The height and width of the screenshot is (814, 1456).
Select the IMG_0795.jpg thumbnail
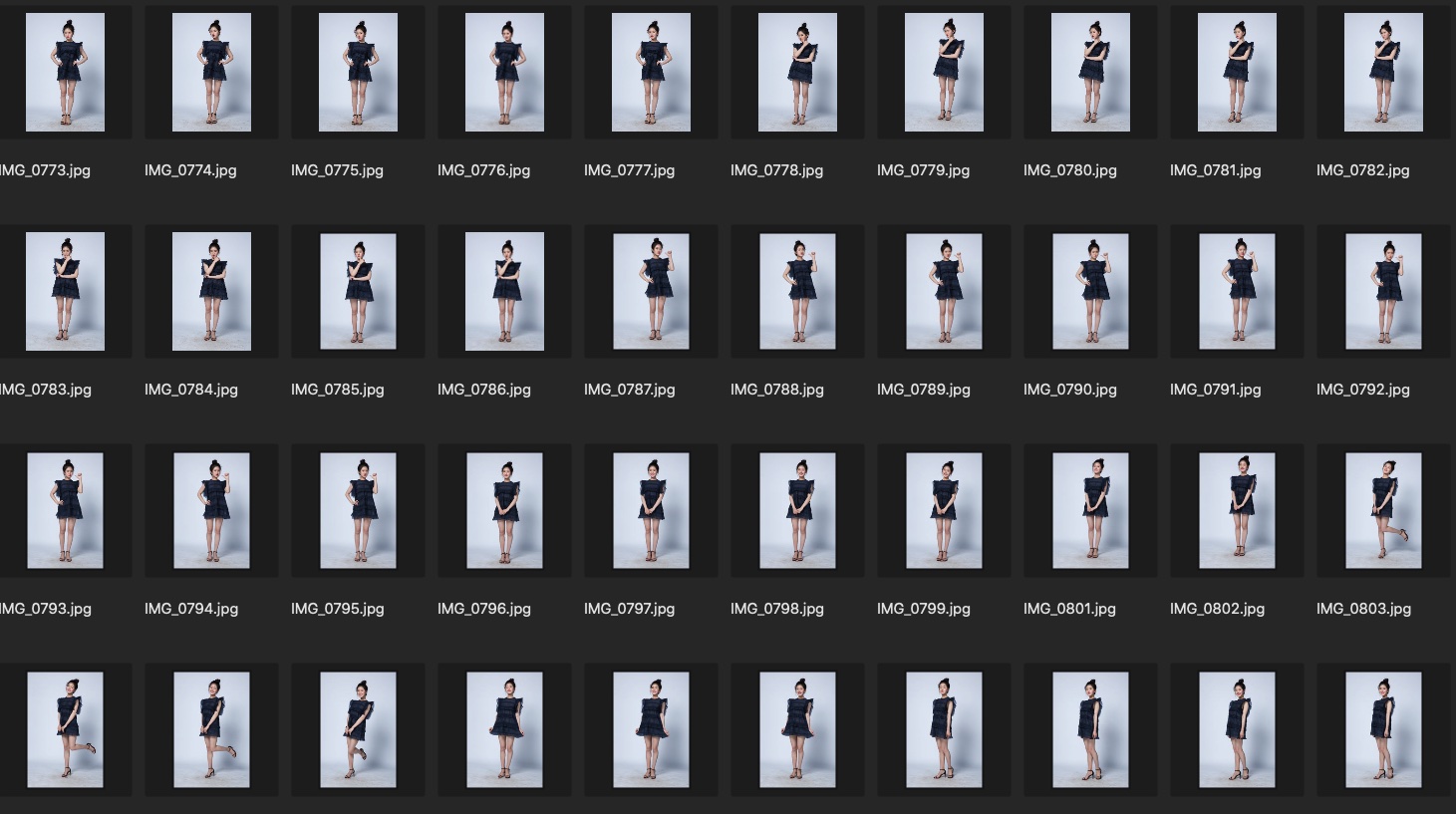pos(358,510)
